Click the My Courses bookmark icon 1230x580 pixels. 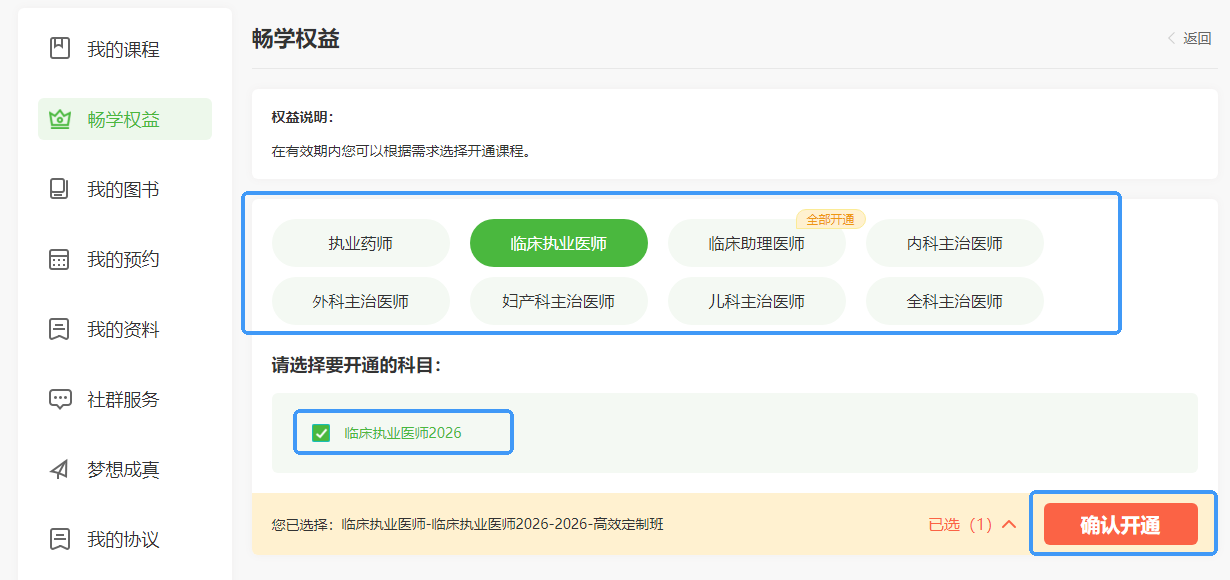coord(60,49)
